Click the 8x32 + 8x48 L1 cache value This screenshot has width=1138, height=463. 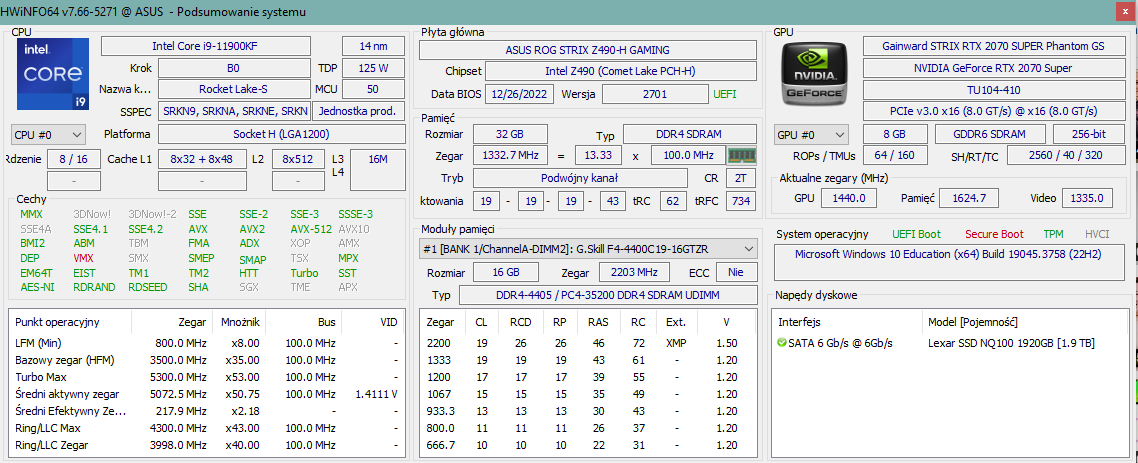[x=202, y=159]
